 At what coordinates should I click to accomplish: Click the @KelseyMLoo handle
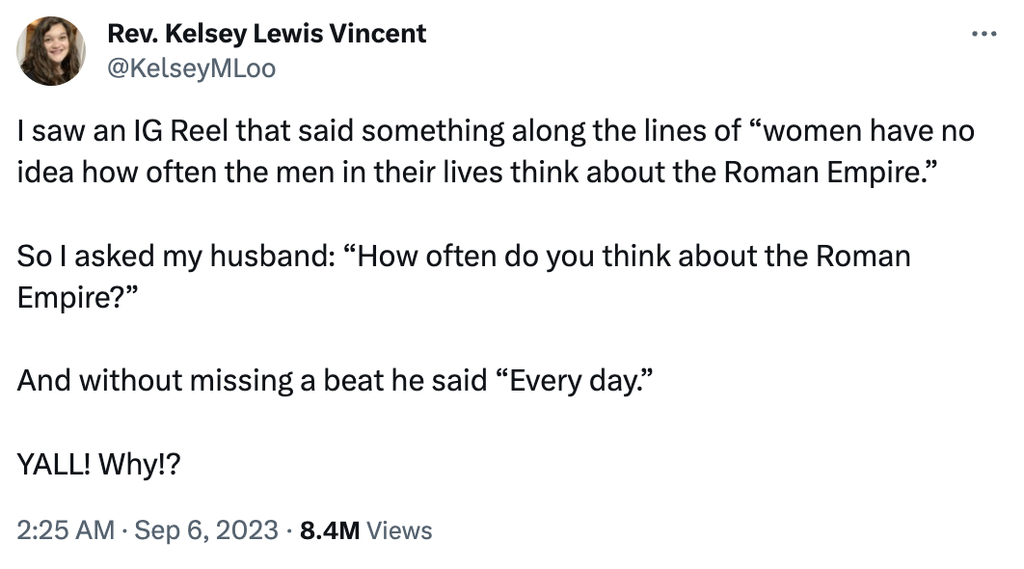(x=191, y=68)
